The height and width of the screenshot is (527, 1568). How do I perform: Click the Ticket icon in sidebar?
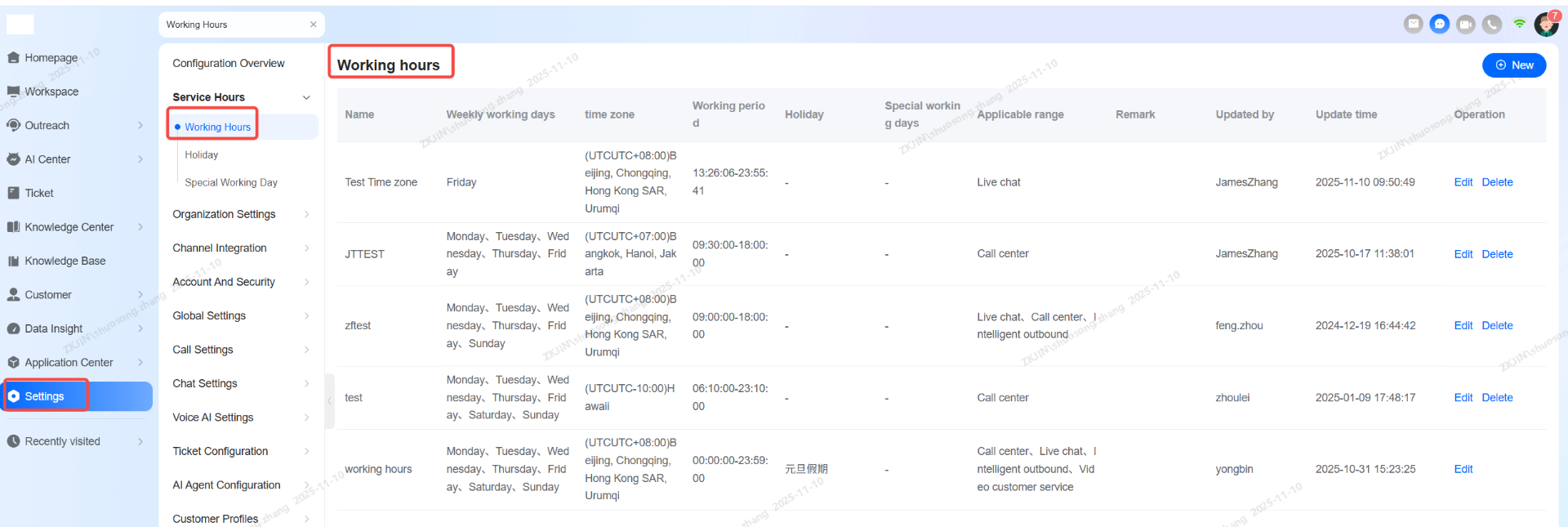[13, 194]
